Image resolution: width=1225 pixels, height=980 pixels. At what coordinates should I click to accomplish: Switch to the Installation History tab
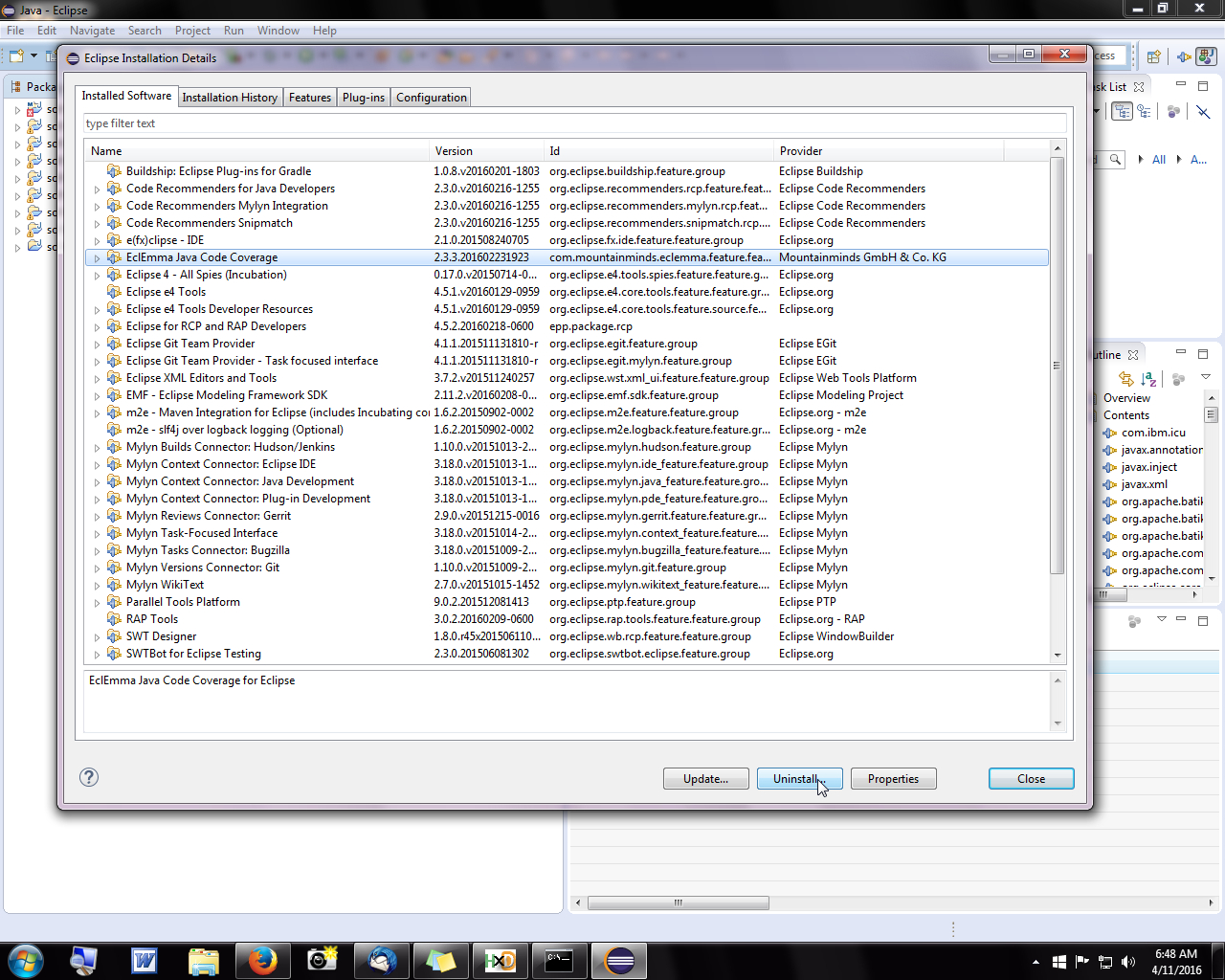(230, 98)
